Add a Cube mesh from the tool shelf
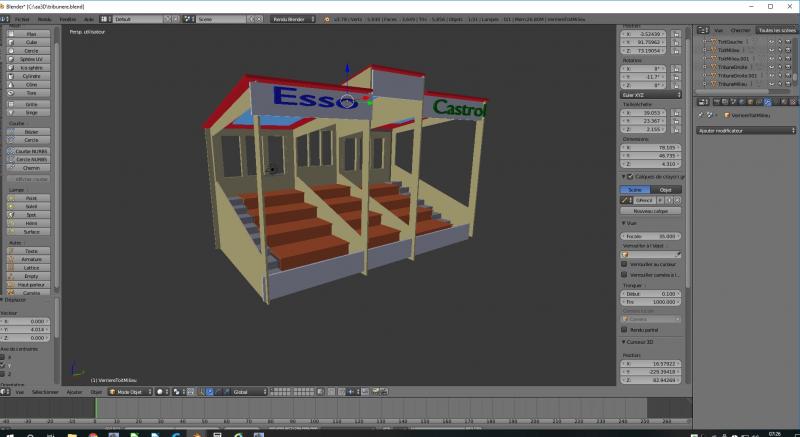Viewport: 800px width, 437px height. point(31,41)
